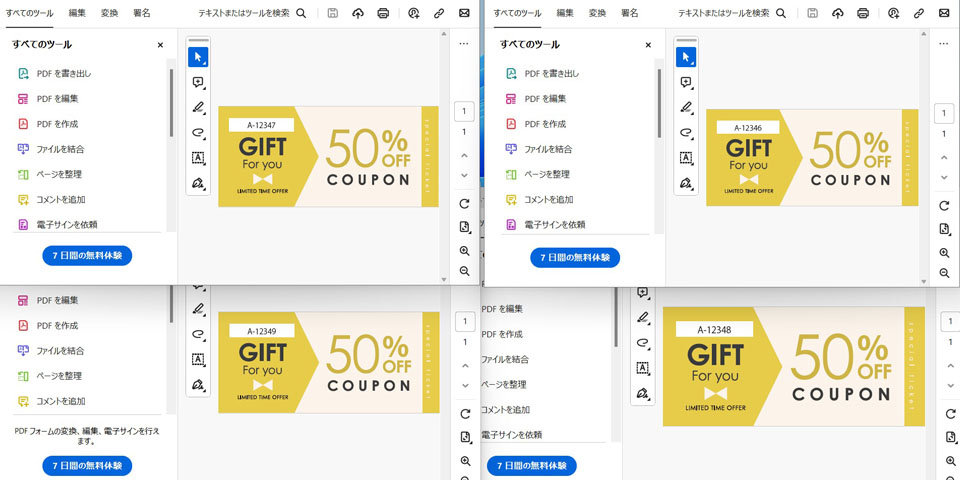Viewport: 960px width, 480px height.
Task: Select the arrow selection tool beside coupon A-12347
Action: (x=198, y=57)
